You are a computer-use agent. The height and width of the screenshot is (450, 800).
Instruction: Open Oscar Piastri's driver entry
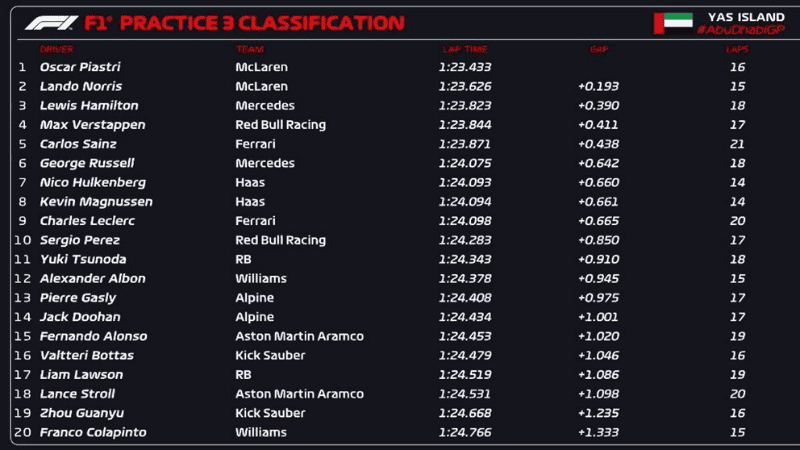pyautogui.click(x=78, y=67)
